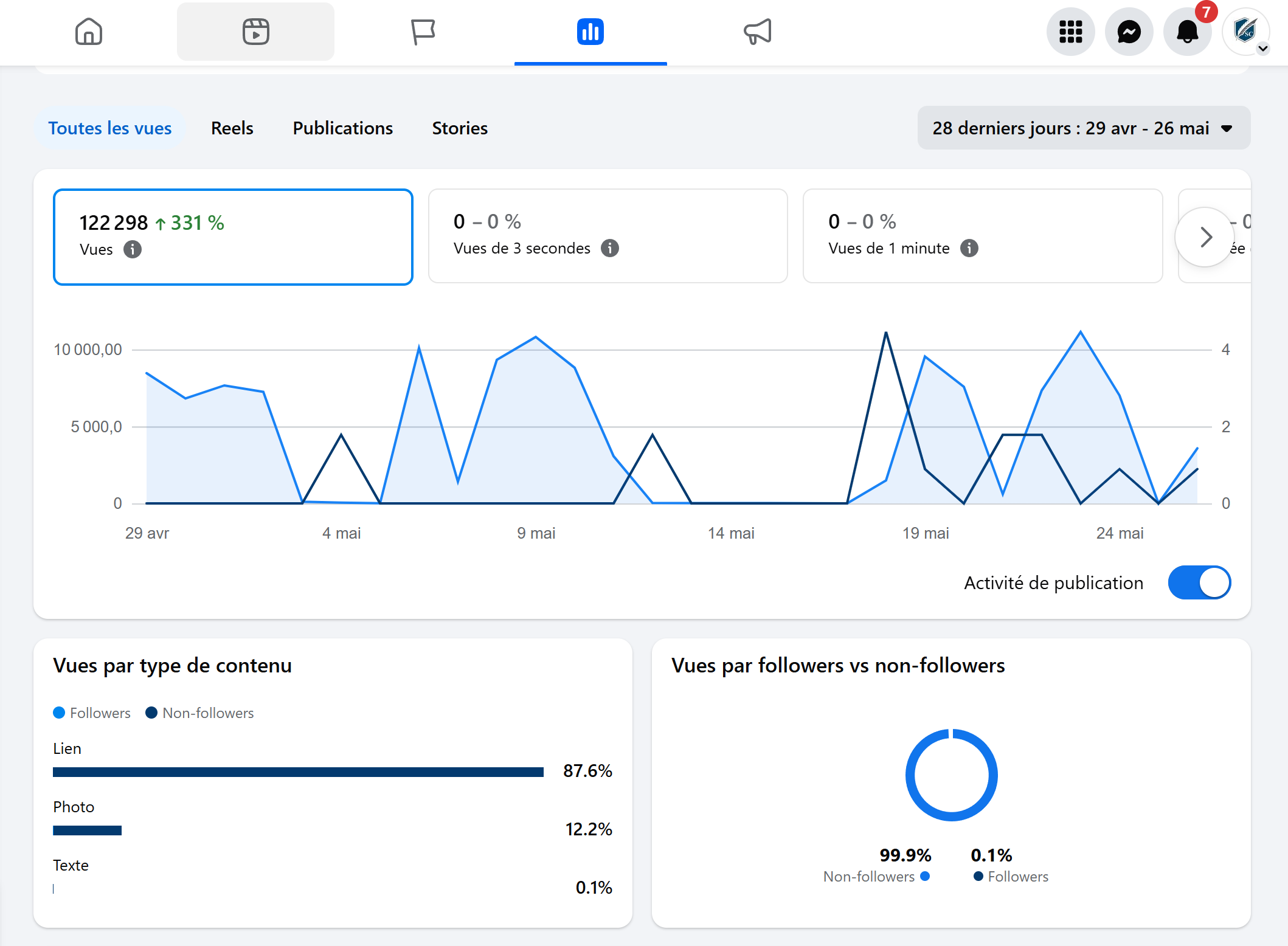The image size is (1288, 946).
Task: Show info for Vues metric
Action: pyautogui.click(x=133, y=249)
